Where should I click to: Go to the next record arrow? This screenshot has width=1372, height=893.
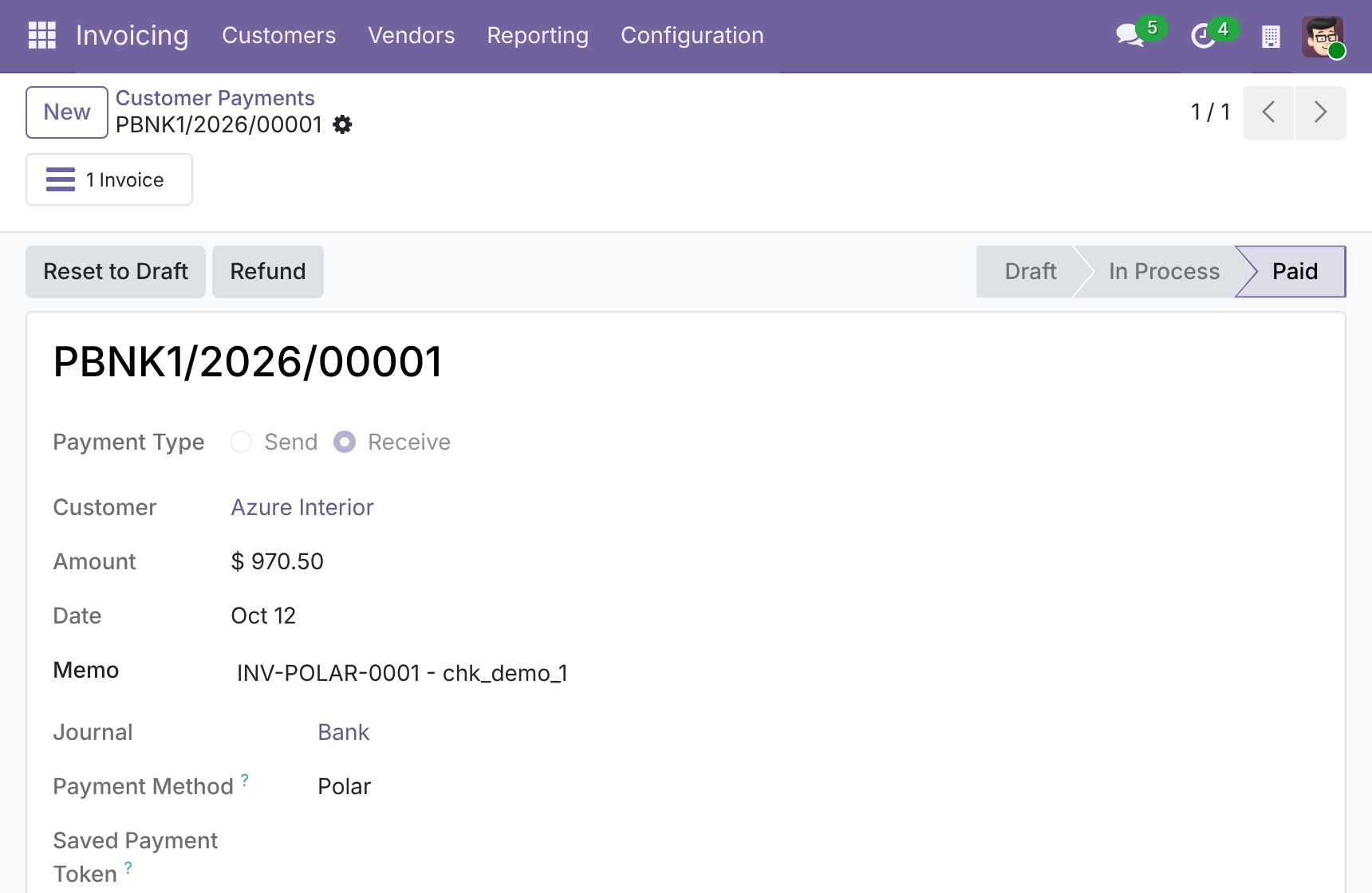[x=1321, y=112]
